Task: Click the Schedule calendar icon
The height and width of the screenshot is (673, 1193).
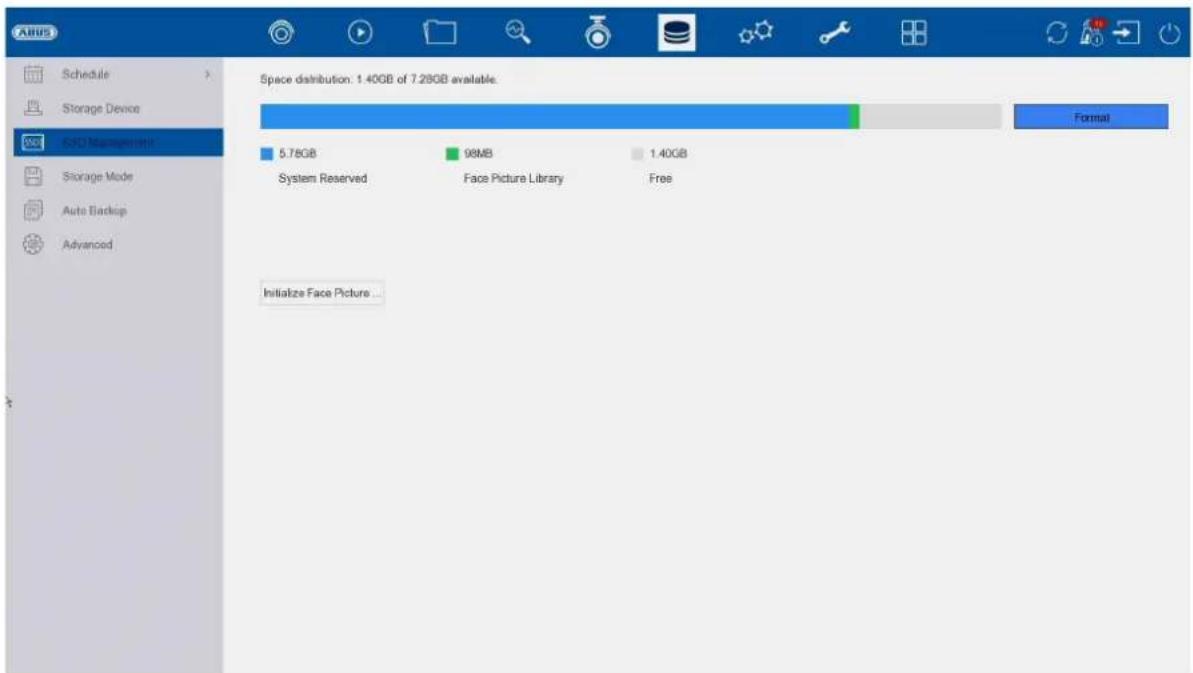Action: point(33,74)
